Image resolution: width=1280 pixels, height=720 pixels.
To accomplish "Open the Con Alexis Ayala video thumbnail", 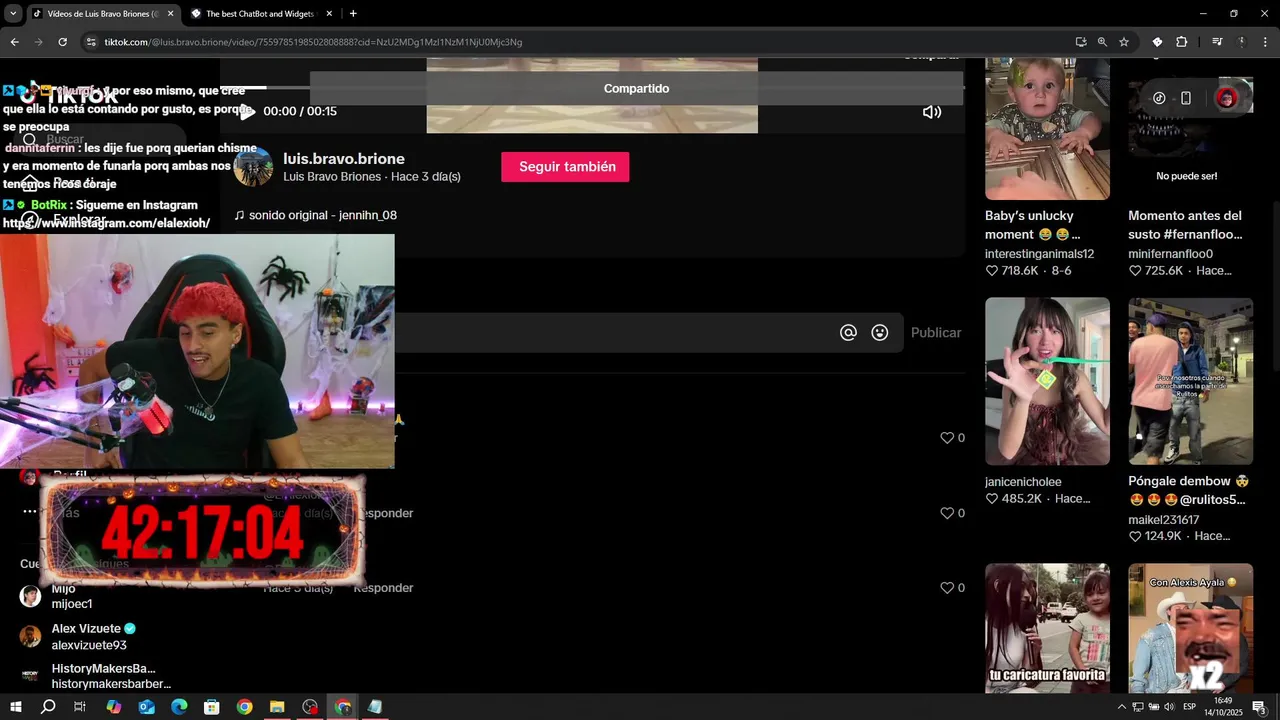I will [1190, 628].
